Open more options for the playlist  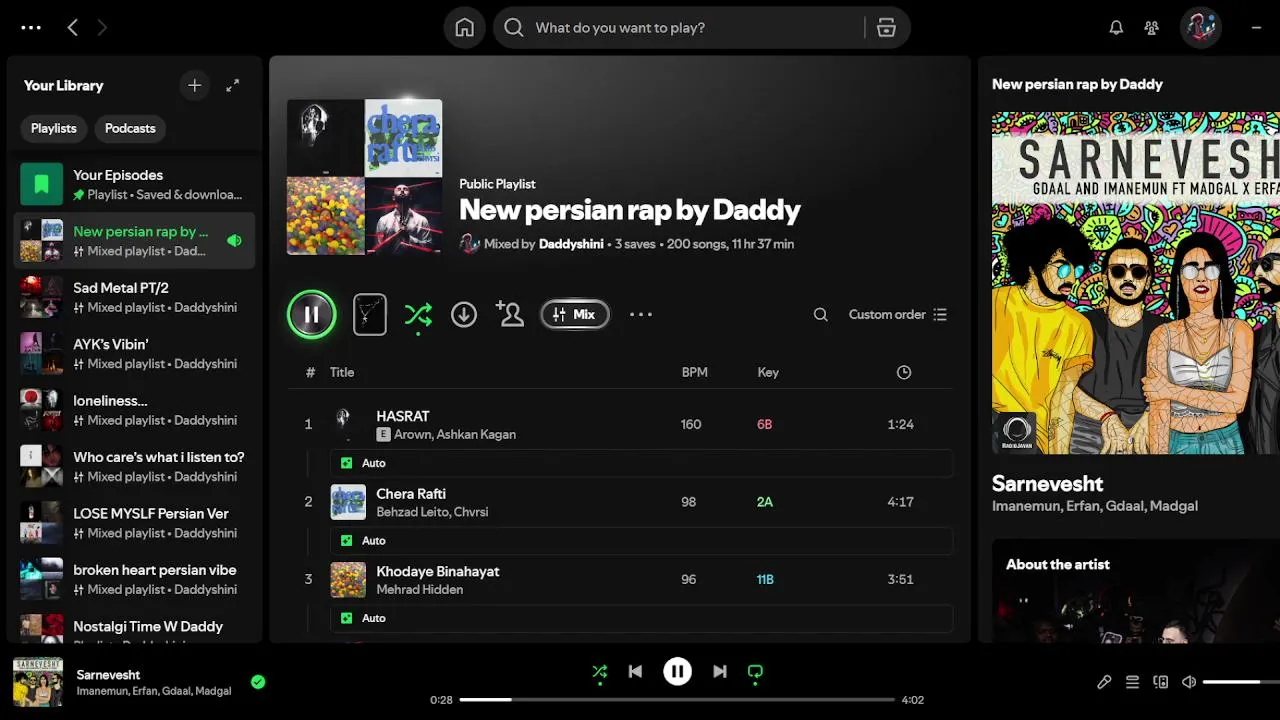[x=641, y=315]
